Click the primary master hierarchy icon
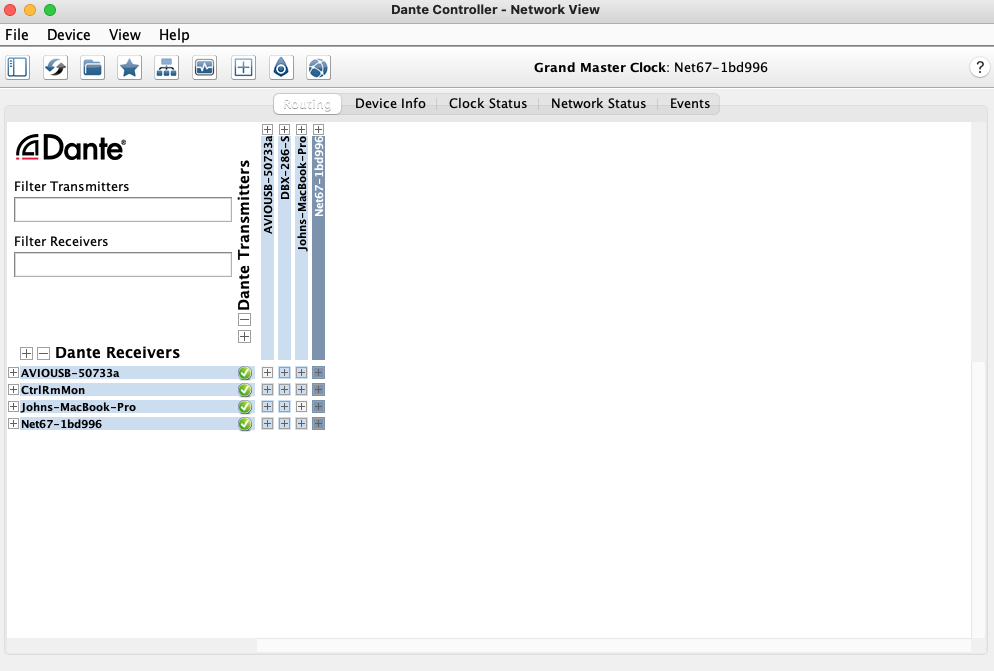 167,67
